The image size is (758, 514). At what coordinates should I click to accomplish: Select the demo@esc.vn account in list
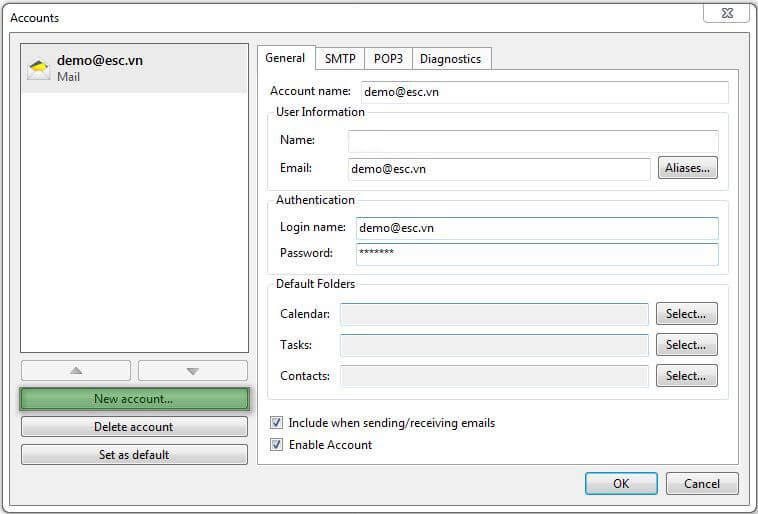pyautogui.click(x=134, y=69)
